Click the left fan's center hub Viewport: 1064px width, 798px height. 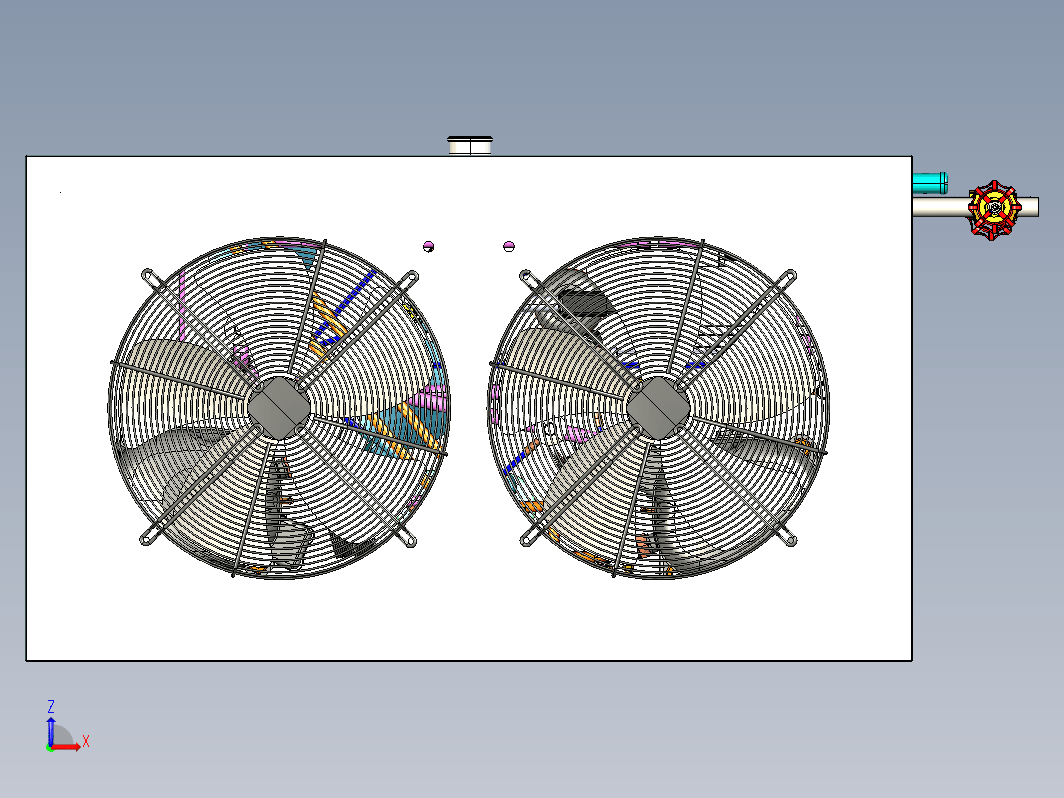click(279, 407)
